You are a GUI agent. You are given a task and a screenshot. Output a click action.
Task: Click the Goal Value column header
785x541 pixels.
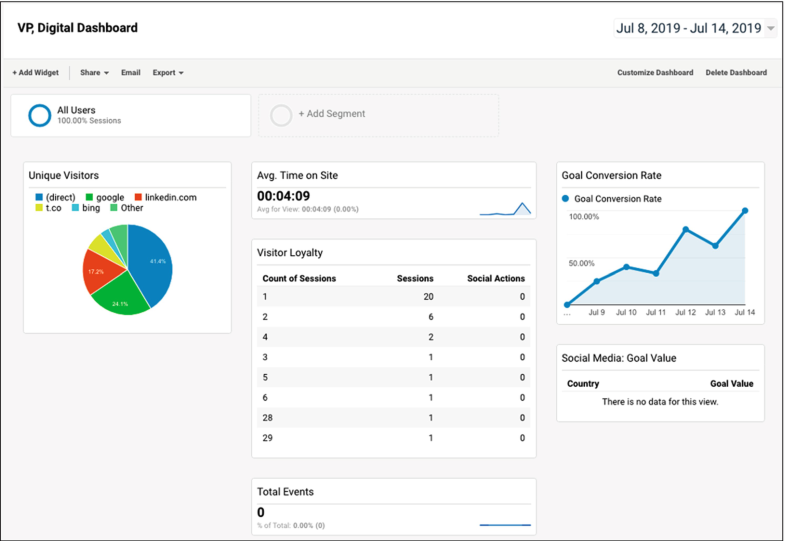(731, 384)
